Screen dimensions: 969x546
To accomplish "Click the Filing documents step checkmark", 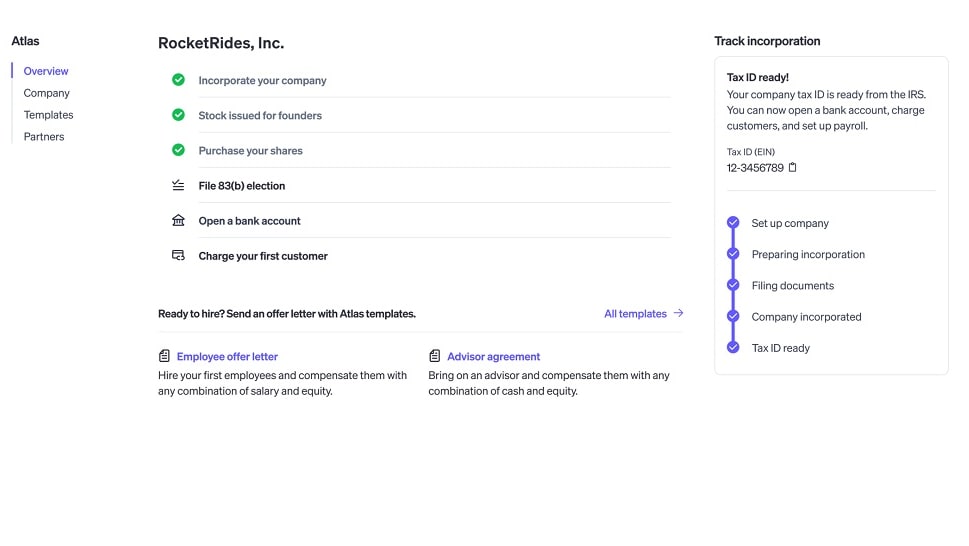I will [x=733, y=285].
